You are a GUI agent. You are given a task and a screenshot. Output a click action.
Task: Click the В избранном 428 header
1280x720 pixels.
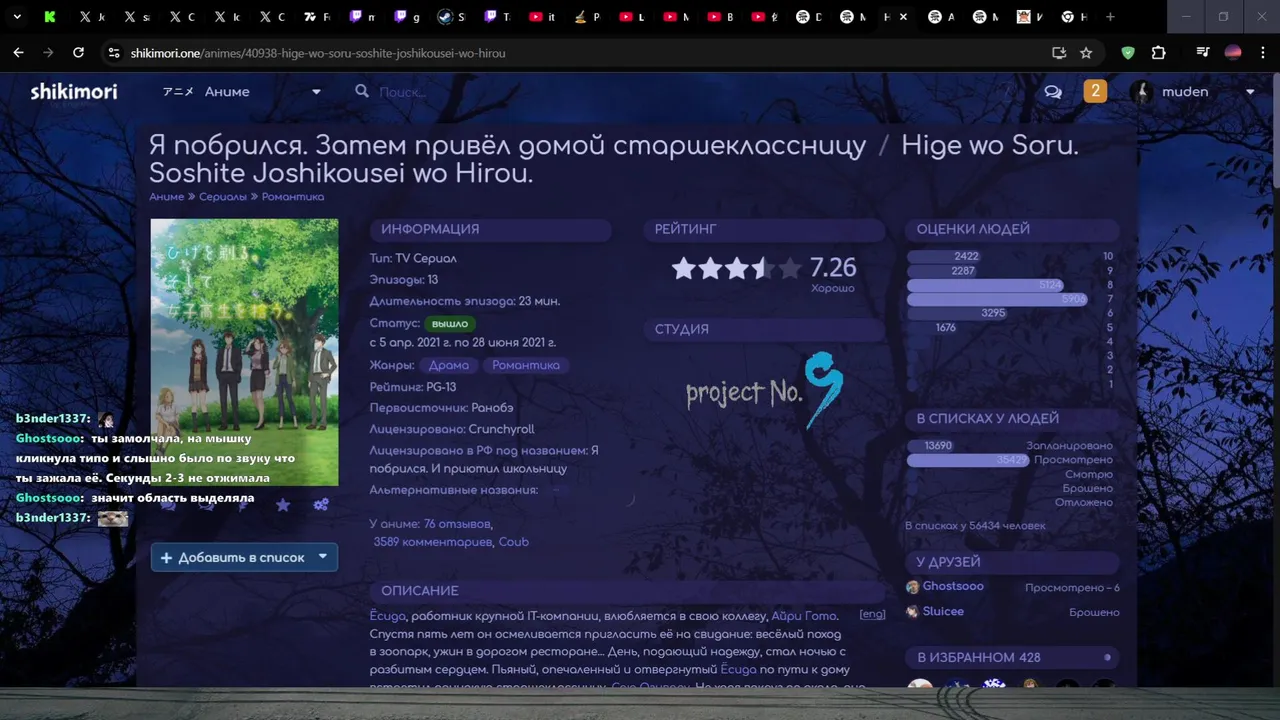(x=1012, y=657)
